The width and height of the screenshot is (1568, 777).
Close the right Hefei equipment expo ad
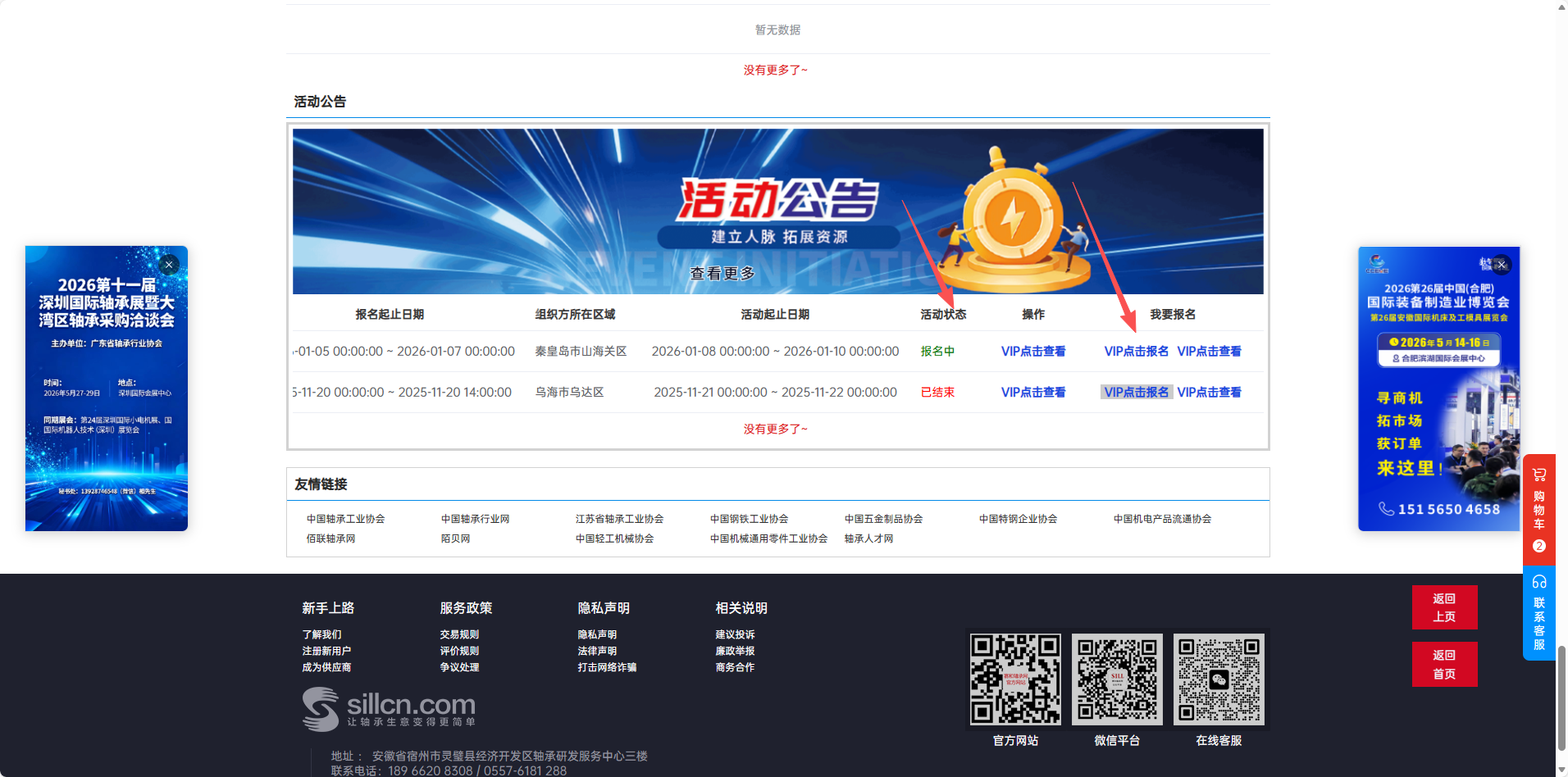tap(1502, 265)
